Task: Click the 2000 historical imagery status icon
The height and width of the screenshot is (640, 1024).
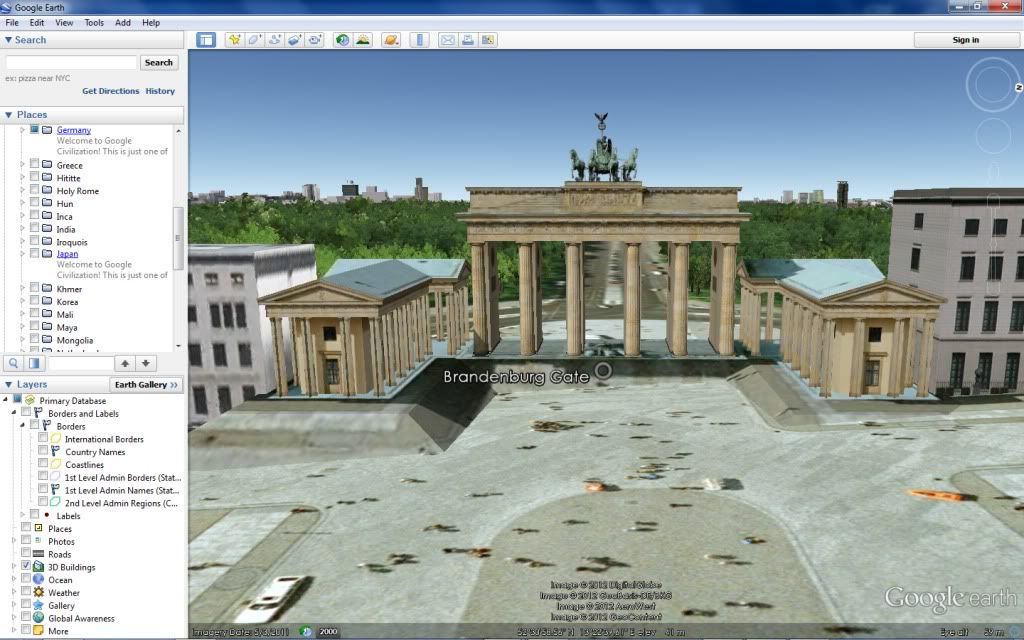Action: [305, 632]
